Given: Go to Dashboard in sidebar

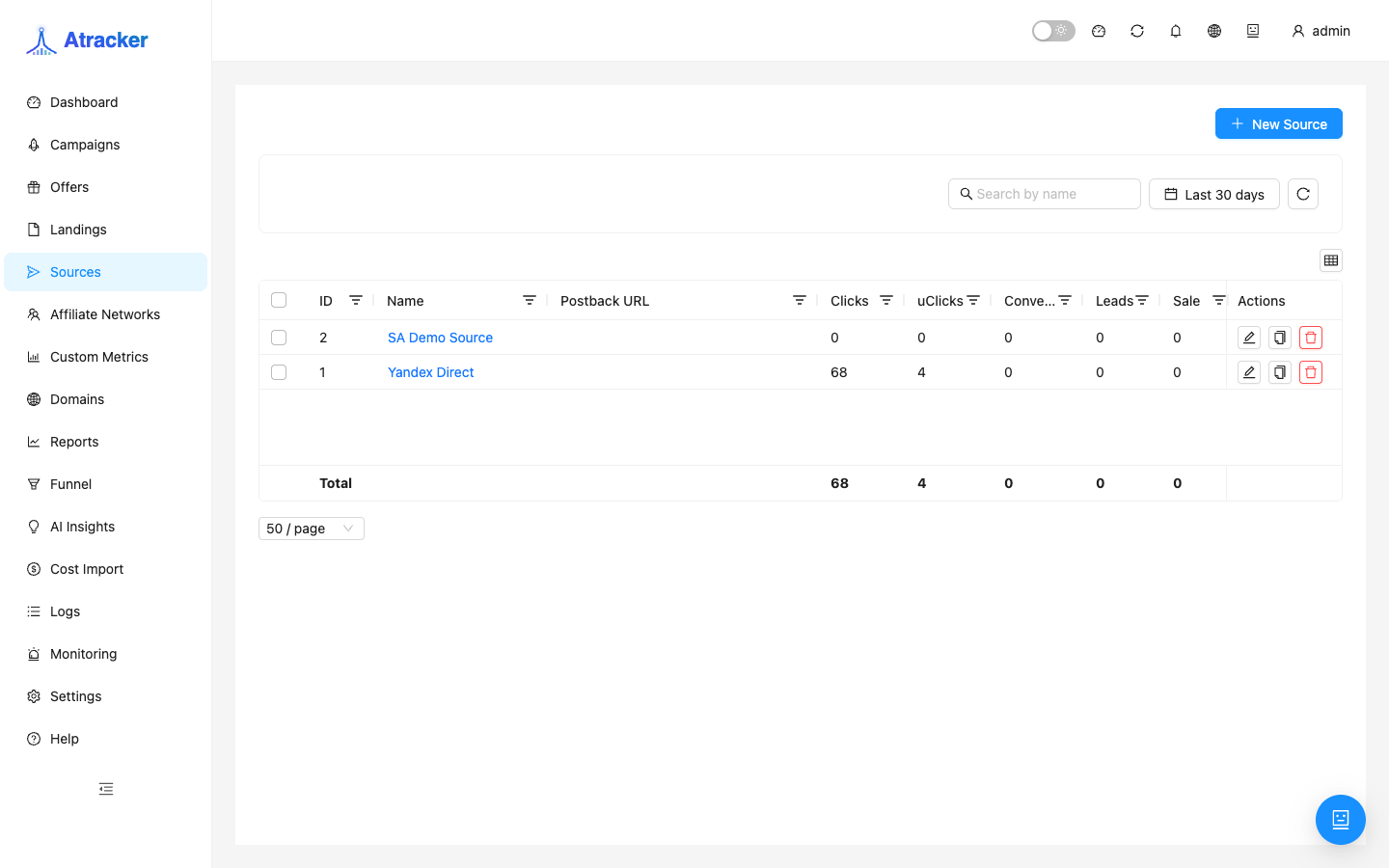Looking at the screenshot, I should pyautogui.click(x=105, y=102).
